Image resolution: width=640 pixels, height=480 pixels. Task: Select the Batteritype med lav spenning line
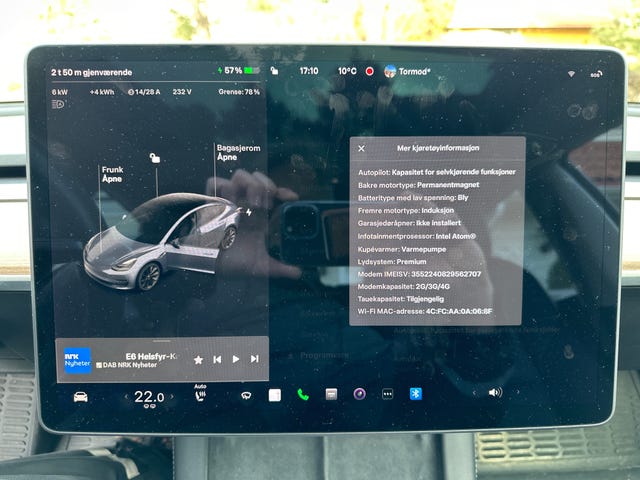pyautogui.click(x=413, y=198)
